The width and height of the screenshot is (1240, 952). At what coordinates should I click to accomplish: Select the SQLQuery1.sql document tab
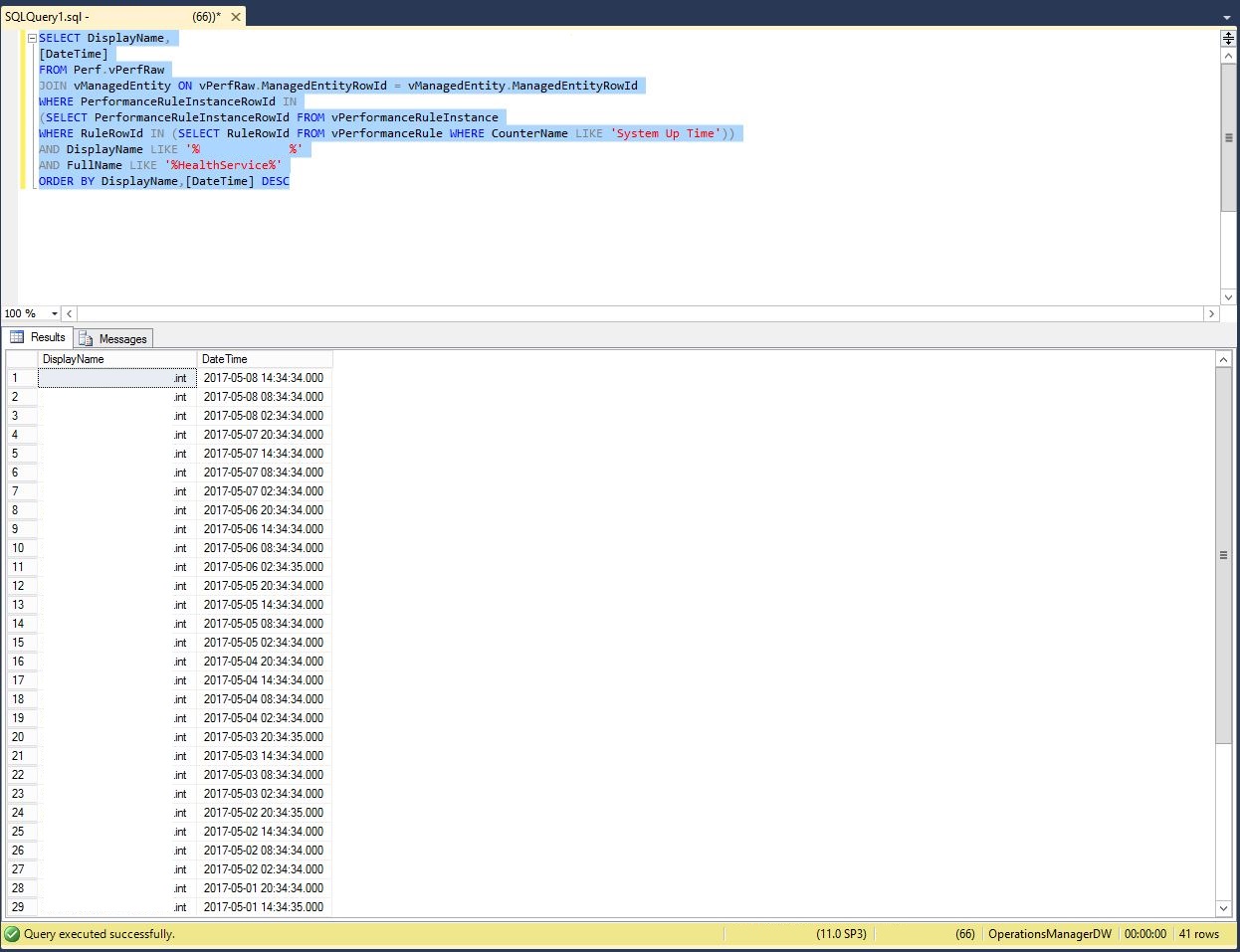click(60, 16)
